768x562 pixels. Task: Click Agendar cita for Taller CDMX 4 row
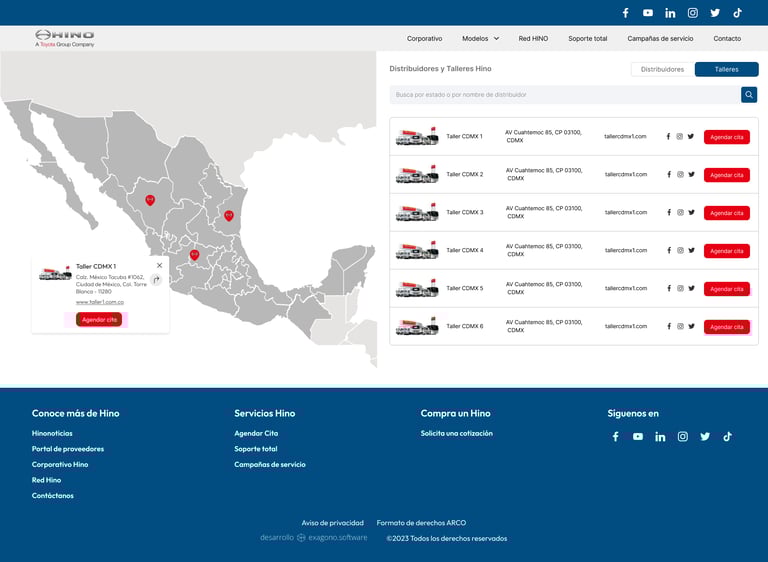(x=726, y=251)
